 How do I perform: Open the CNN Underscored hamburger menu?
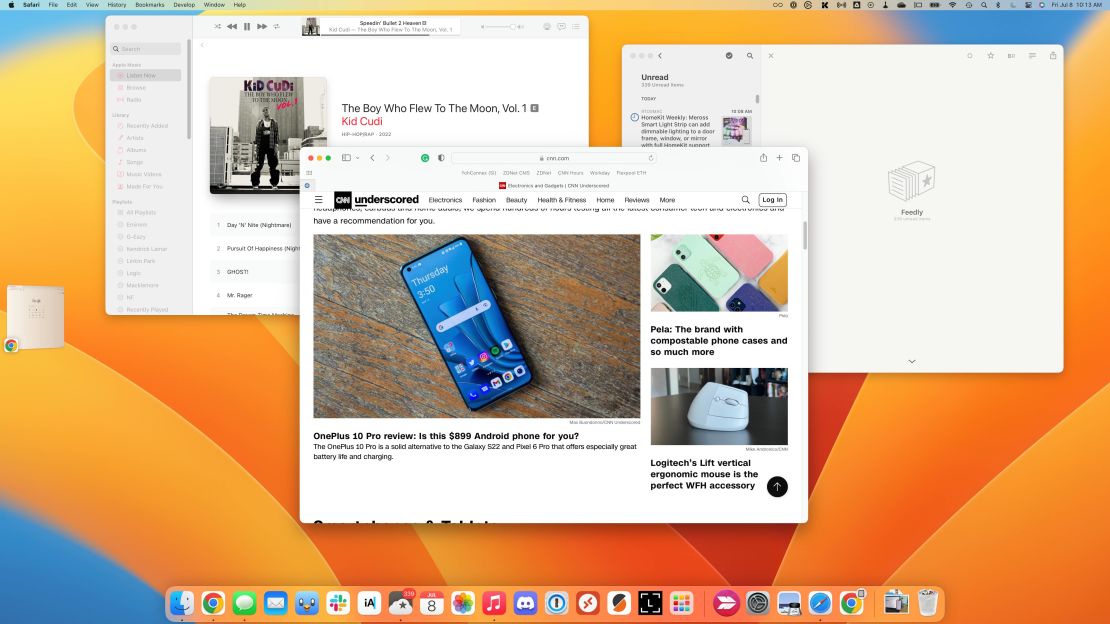click(x=319, y=200)
